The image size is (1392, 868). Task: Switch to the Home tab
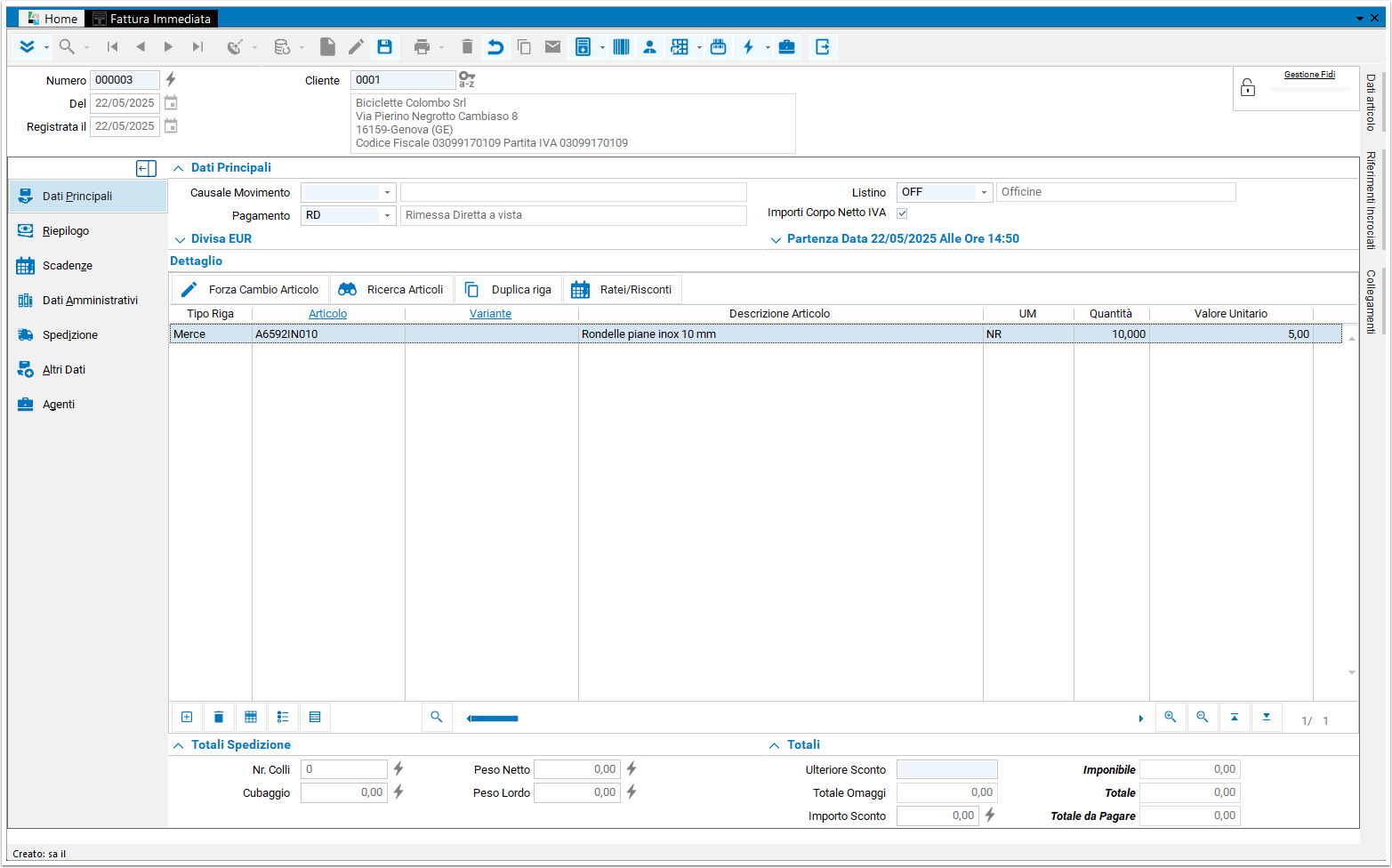point(52,19)
